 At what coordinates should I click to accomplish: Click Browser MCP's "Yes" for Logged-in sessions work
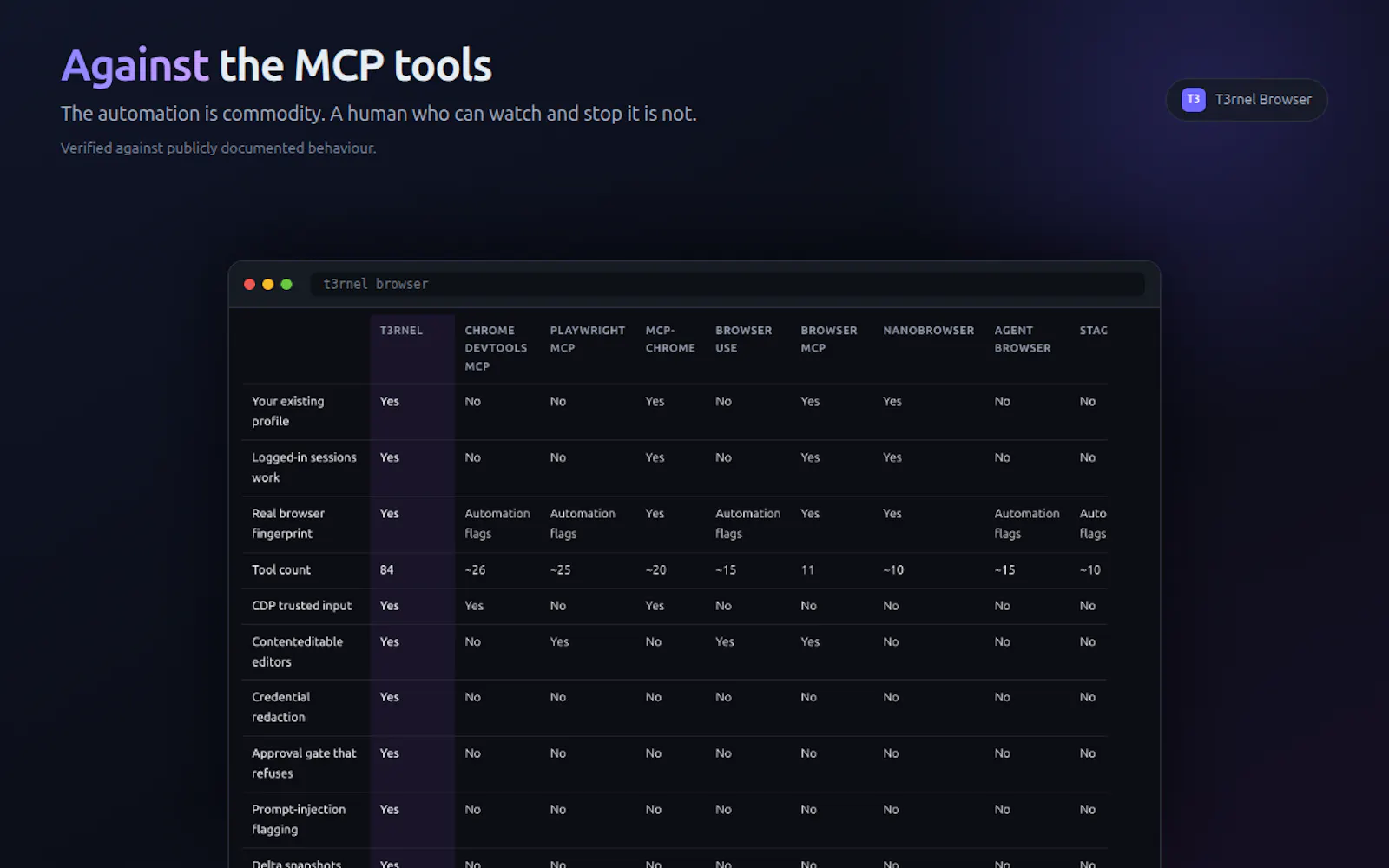[x=810, y=457]
